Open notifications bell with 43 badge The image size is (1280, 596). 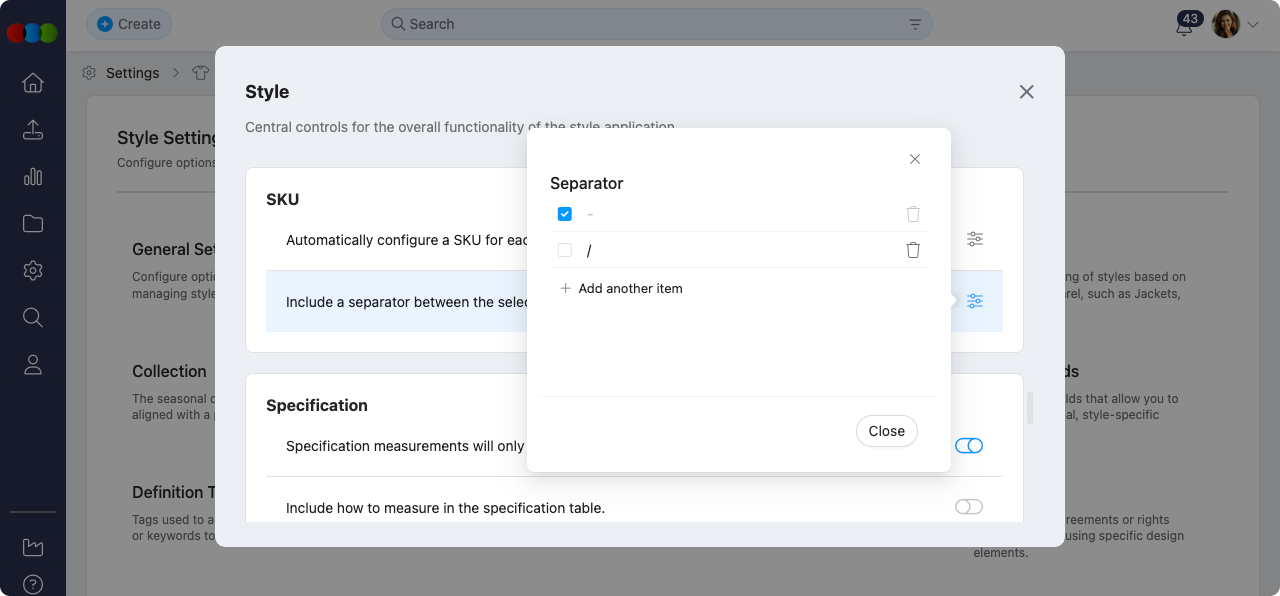pyautogui.click(x=1184, y=26)
